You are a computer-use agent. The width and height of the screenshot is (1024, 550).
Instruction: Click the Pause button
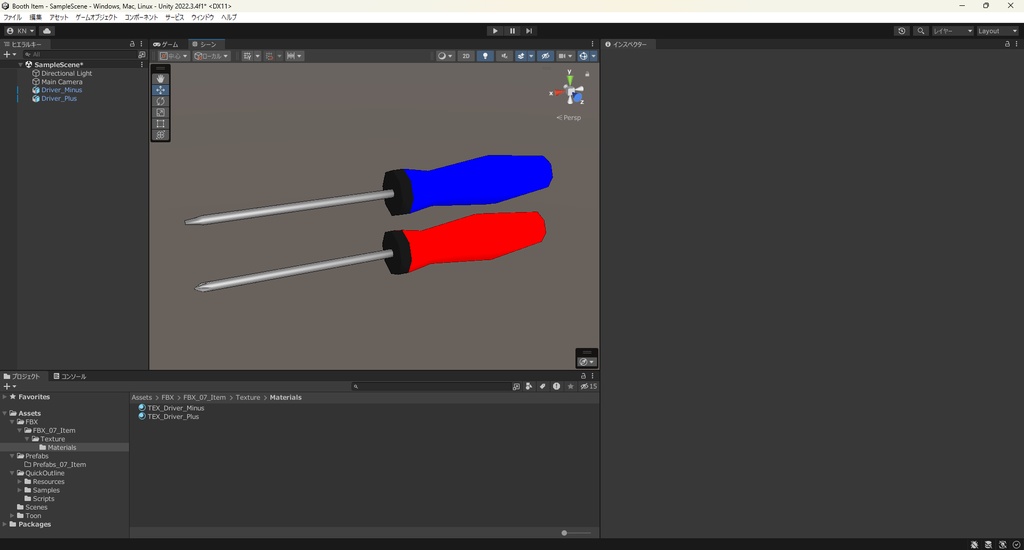tap(512, 31)
